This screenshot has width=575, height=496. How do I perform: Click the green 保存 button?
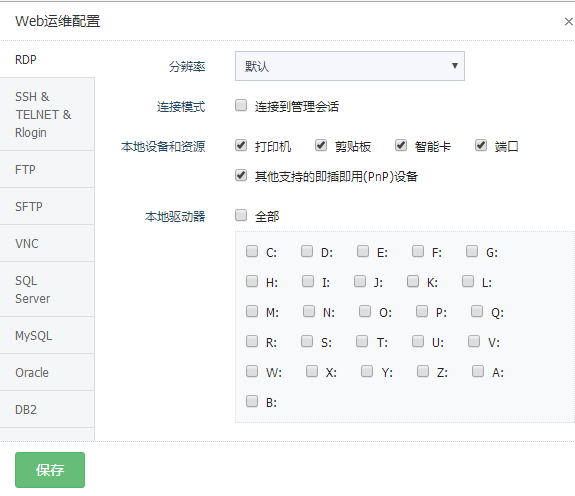(x=50, y=470)
